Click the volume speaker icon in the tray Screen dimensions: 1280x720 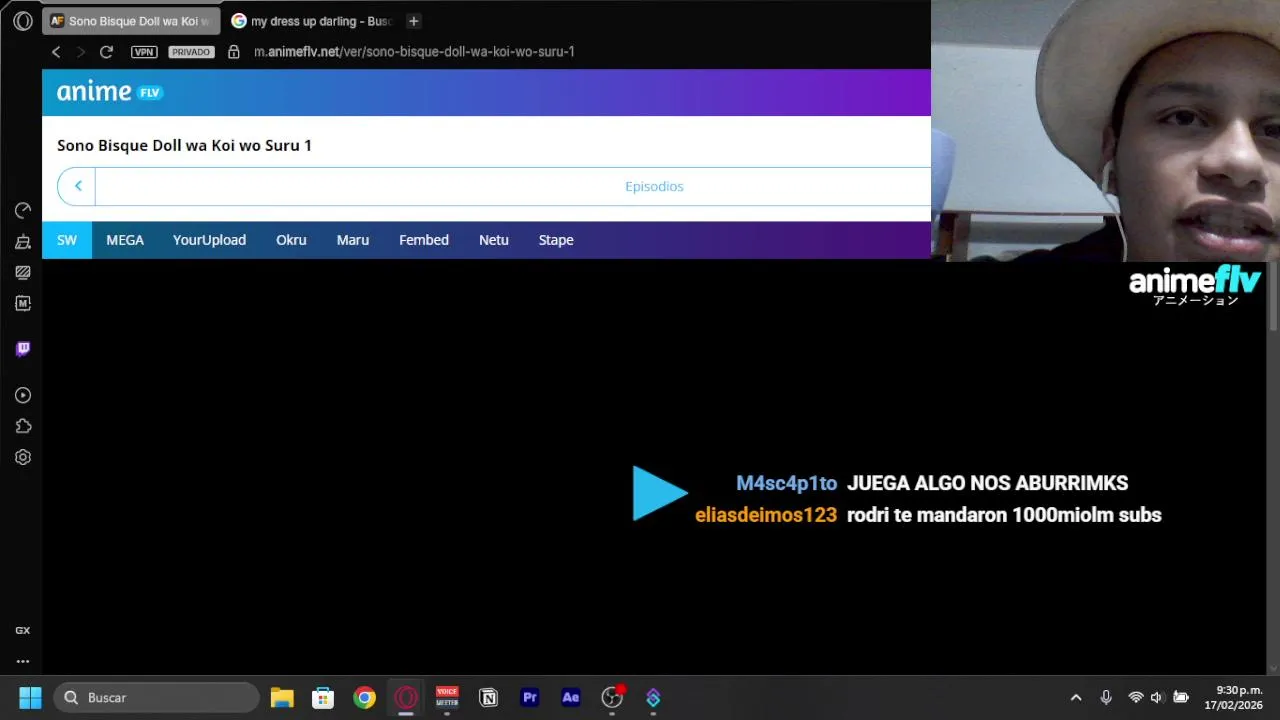[1157, 697]
